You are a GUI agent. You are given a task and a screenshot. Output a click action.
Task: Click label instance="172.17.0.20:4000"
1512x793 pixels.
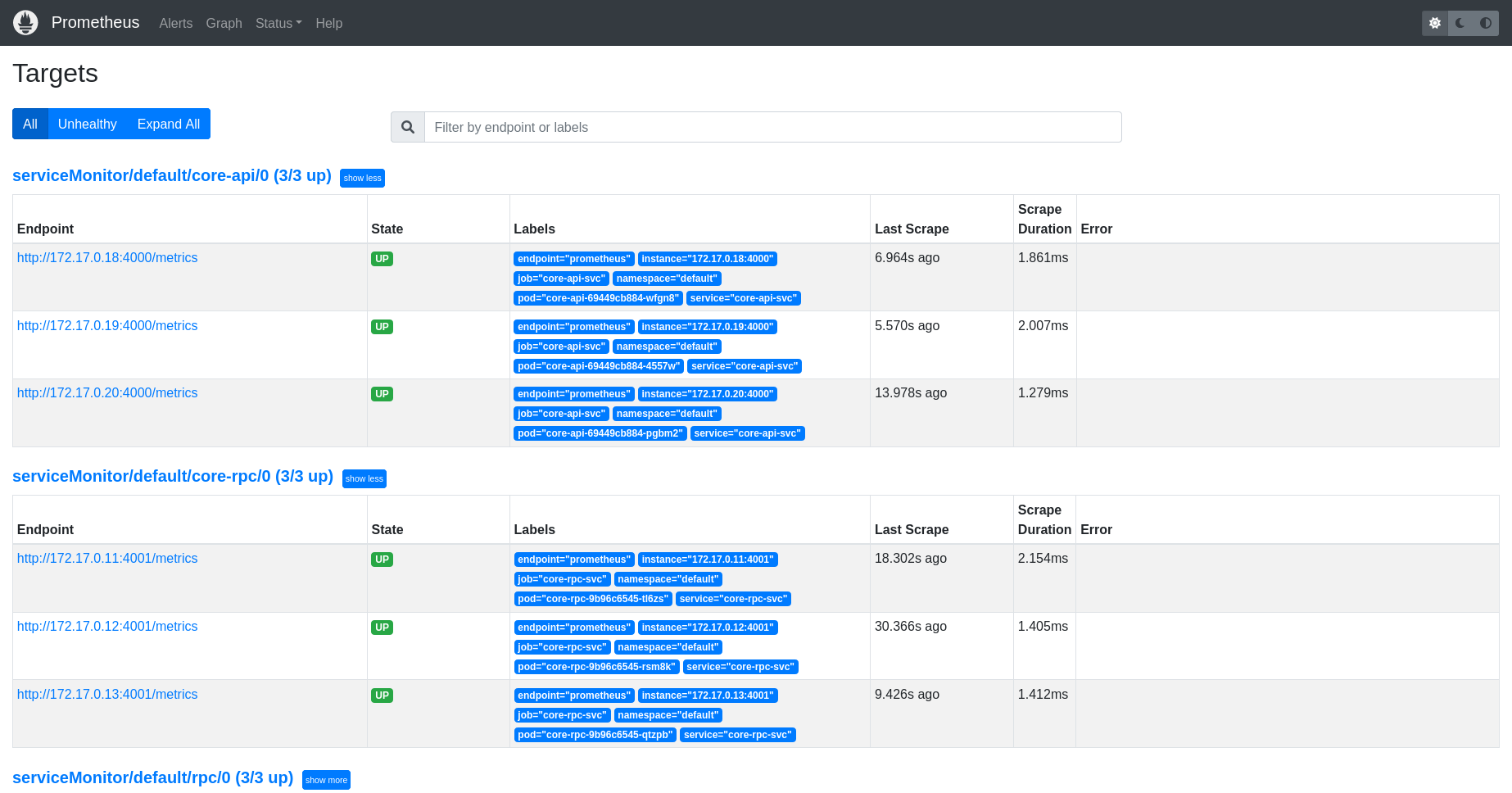point(708,394)
